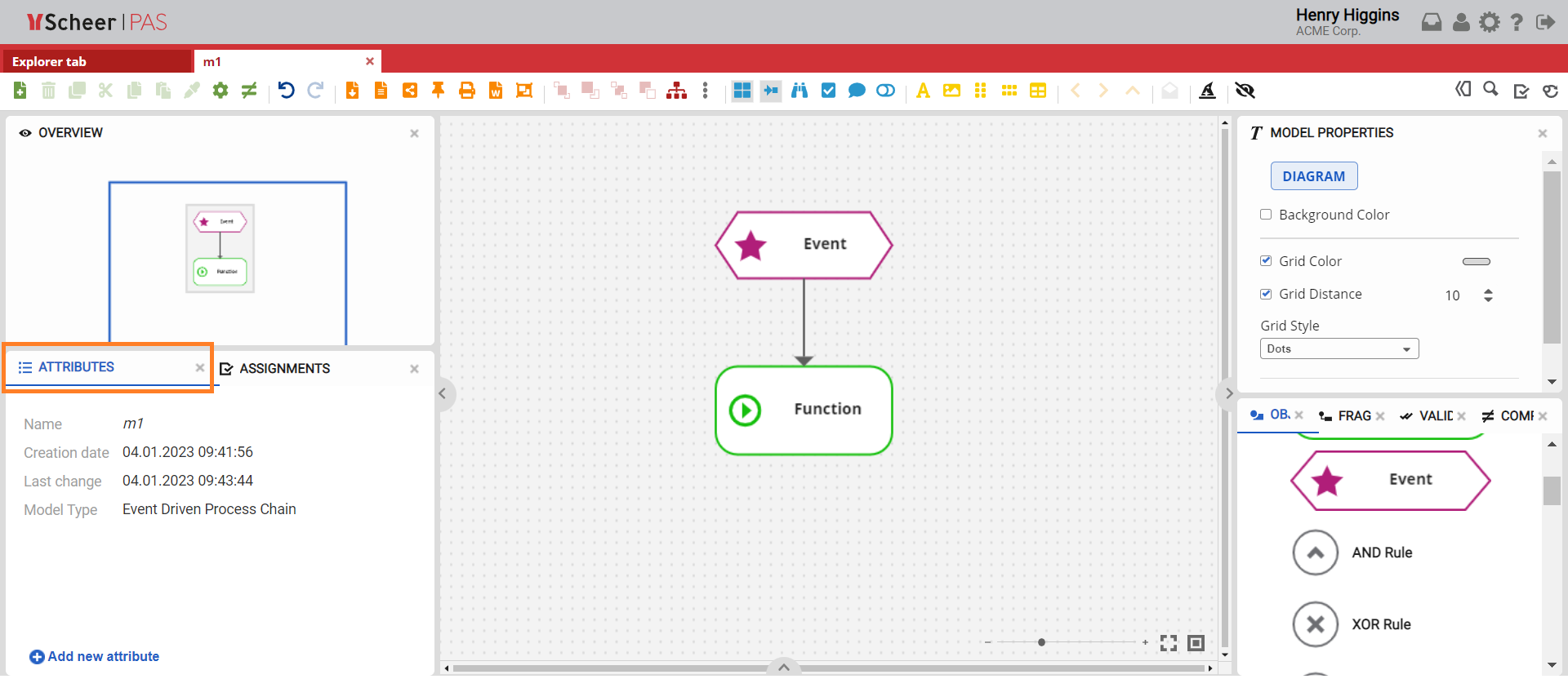This screenshot has width=1568, height=679.
Task: Click the green gear settings icon
Action: pyautogui.click(x=220, y=91)
